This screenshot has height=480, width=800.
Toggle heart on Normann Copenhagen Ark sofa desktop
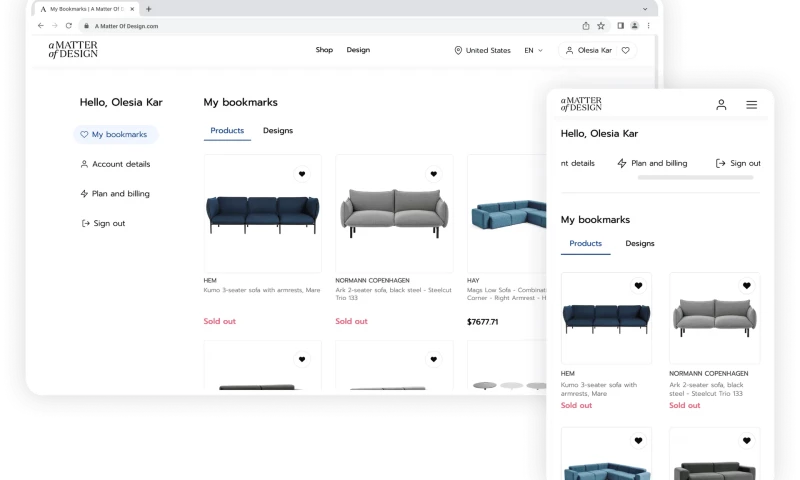(x=433, y=174)
